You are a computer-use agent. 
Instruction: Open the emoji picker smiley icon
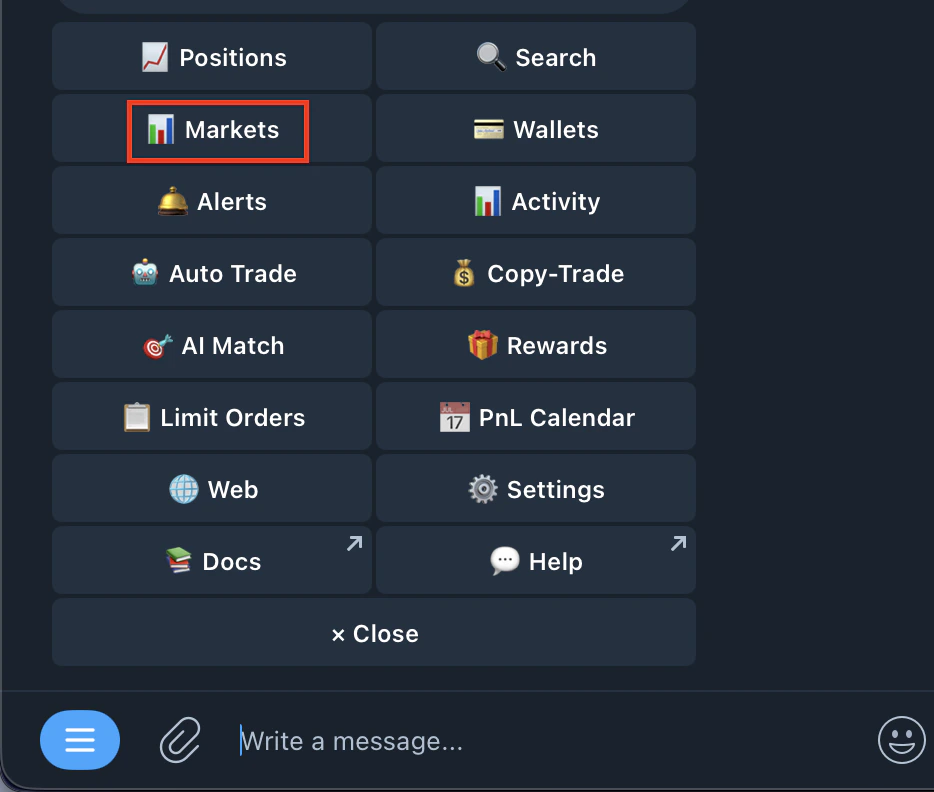point(901,740)
